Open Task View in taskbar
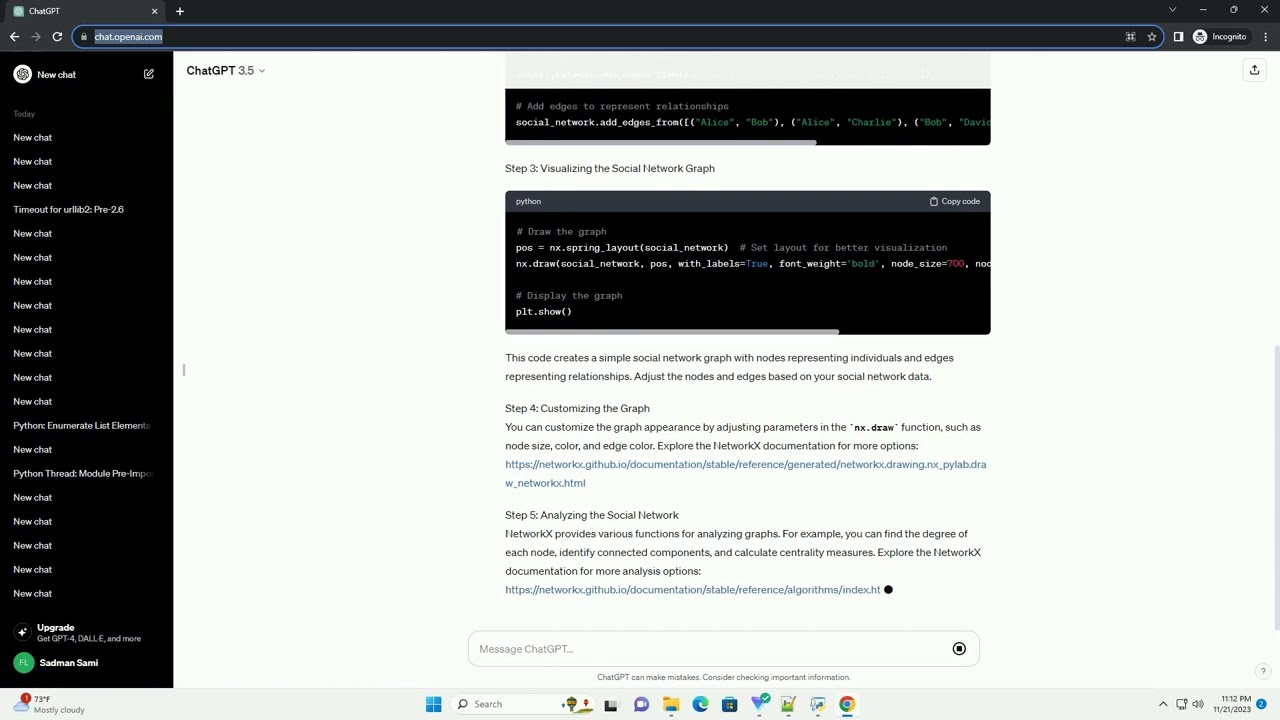This screenshot has width=1280, height=720. click(611, 704)
